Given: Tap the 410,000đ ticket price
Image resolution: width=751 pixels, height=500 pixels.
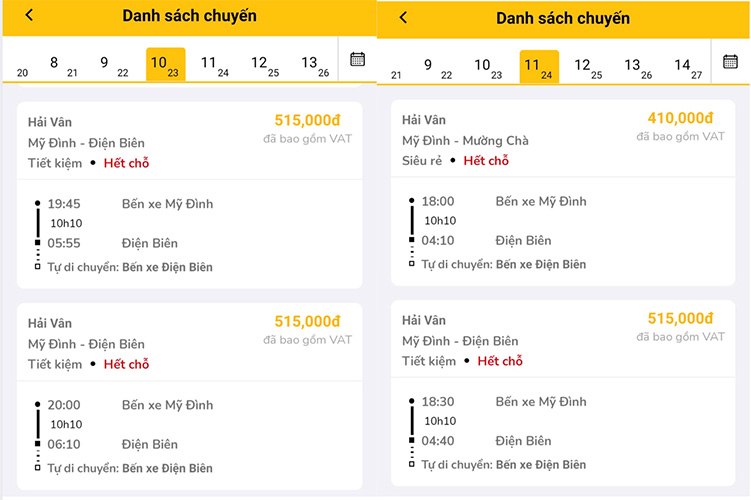Looking at the screenshot, I should click(x=680, y=118).
